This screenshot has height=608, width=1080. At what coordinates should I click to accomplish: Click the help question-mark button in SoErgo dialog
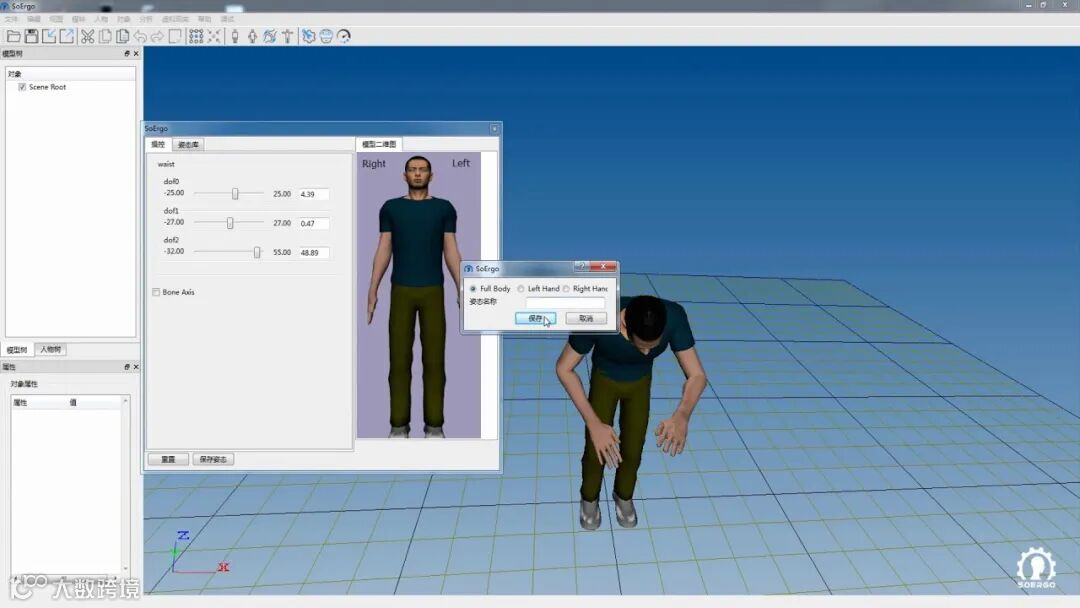581,267
